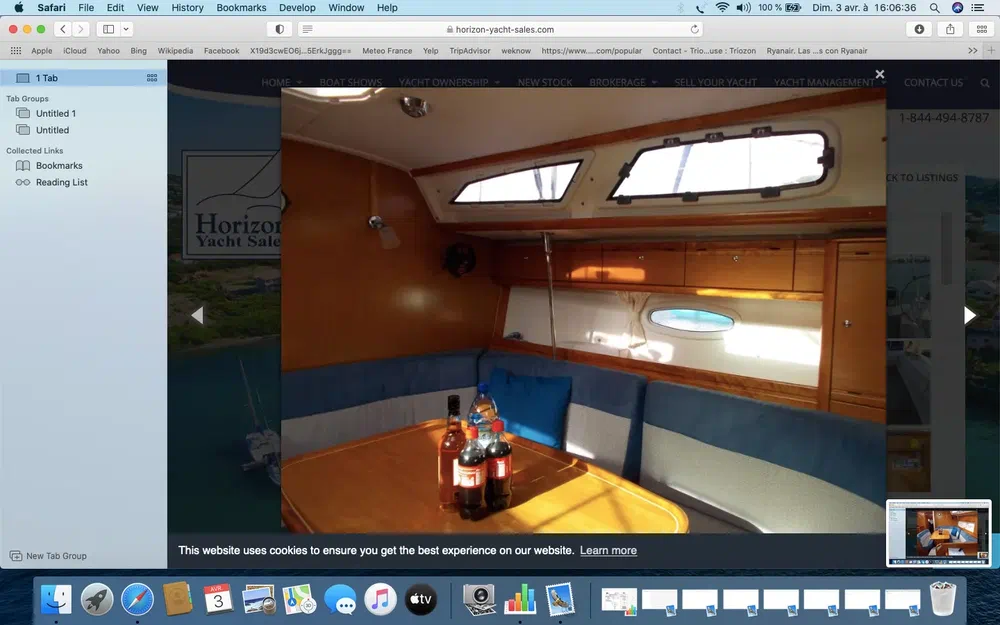This screenshot has width=1000, height=625.
Task: Open Reading List in sidebar
Action: [61, 183]
